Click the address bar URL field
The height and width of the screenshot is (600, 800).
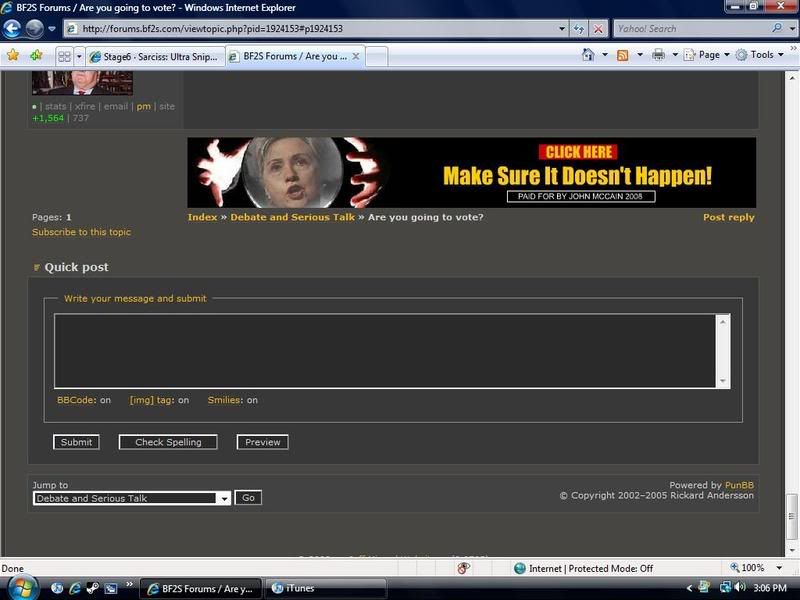309,29
